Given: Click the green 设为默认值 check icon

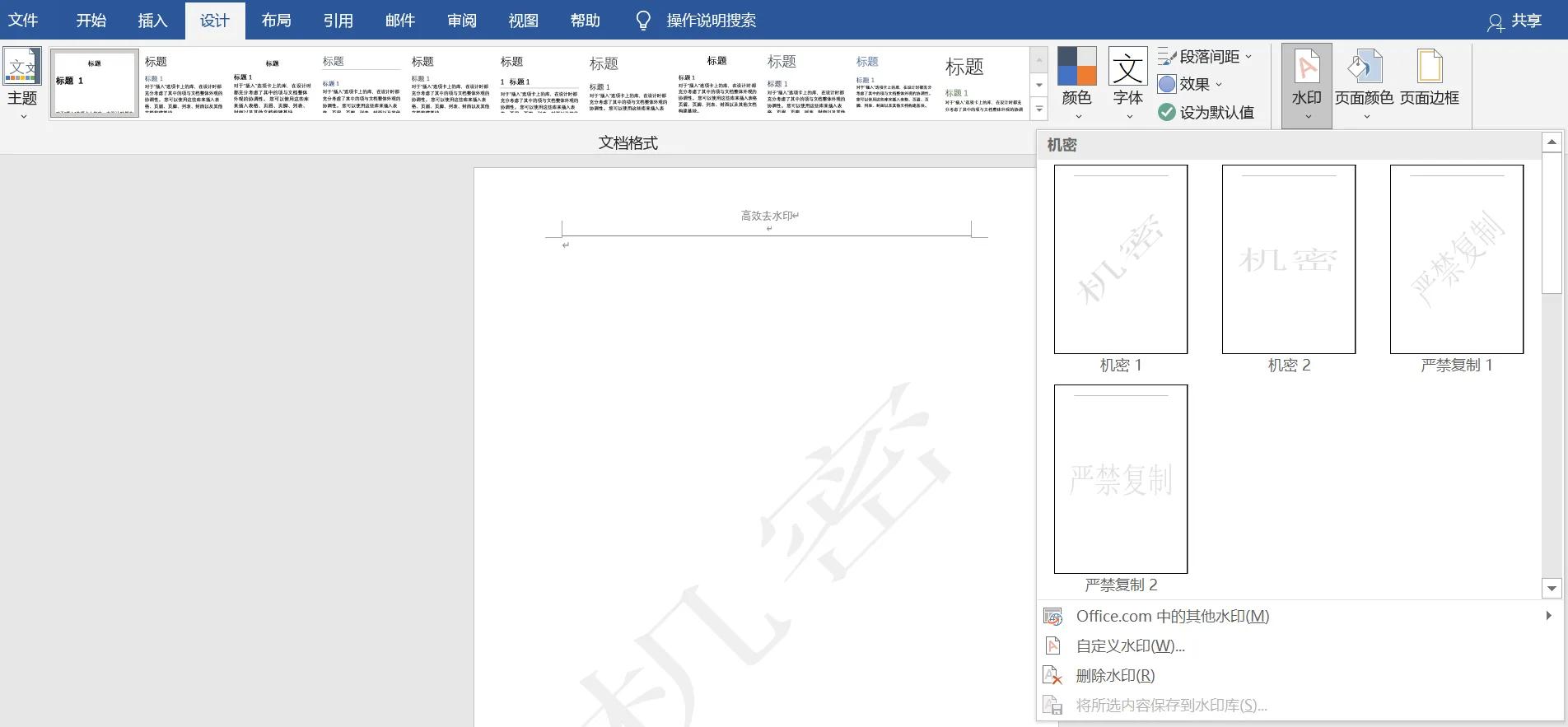Looking at the screenshot, I should 1167,112.
